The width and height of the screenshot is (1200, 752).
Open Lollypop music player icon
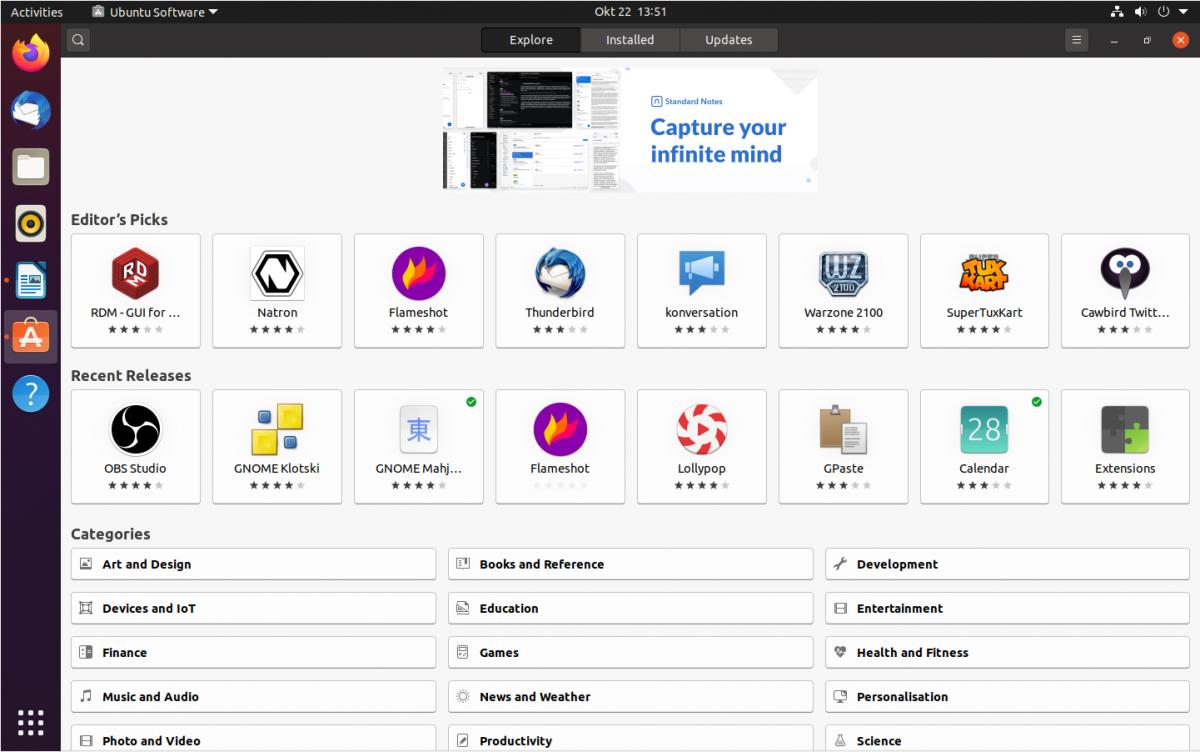point(701,430)
